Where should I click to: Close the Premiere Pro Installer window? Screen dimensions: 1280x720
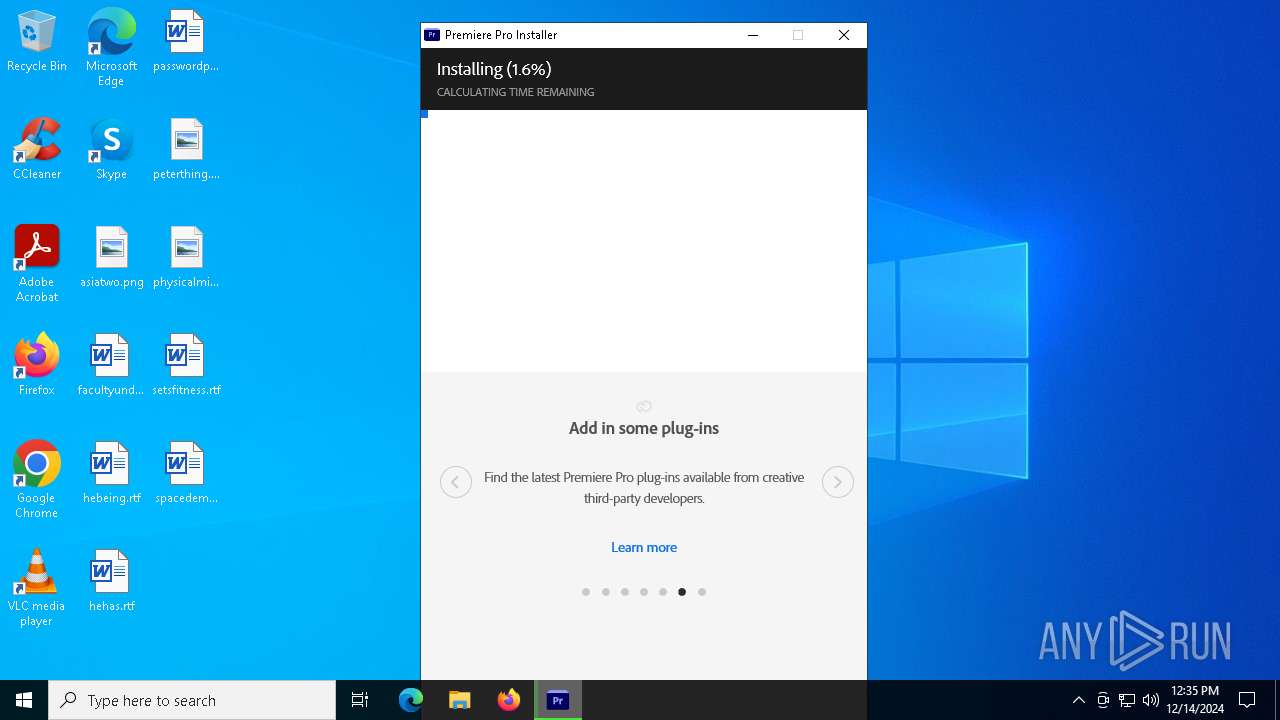tap(844, 35)
